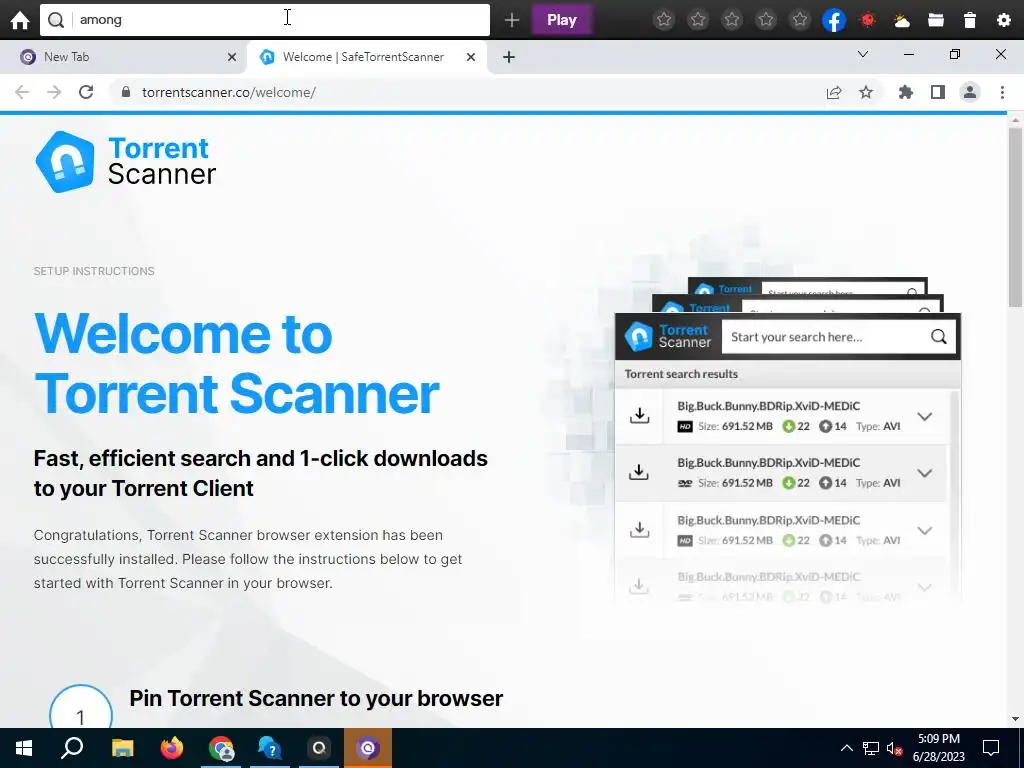Reload the page
Viewport: 1024px width, 768px height.
(x=86, y=92)
